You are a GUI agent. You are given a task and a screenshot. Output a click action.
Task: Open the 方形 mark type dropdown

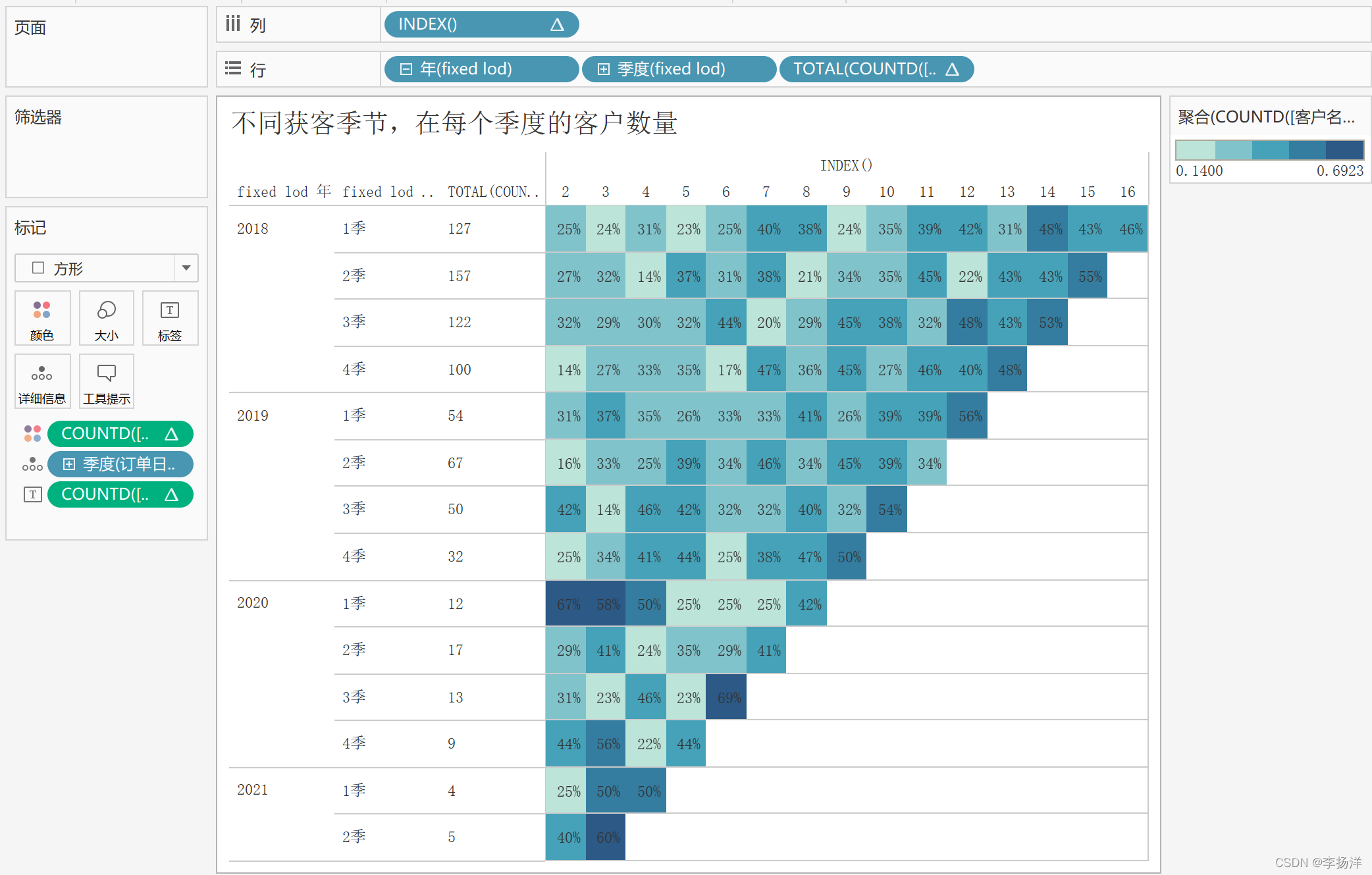pyautogui.click(x=186, y=268)
